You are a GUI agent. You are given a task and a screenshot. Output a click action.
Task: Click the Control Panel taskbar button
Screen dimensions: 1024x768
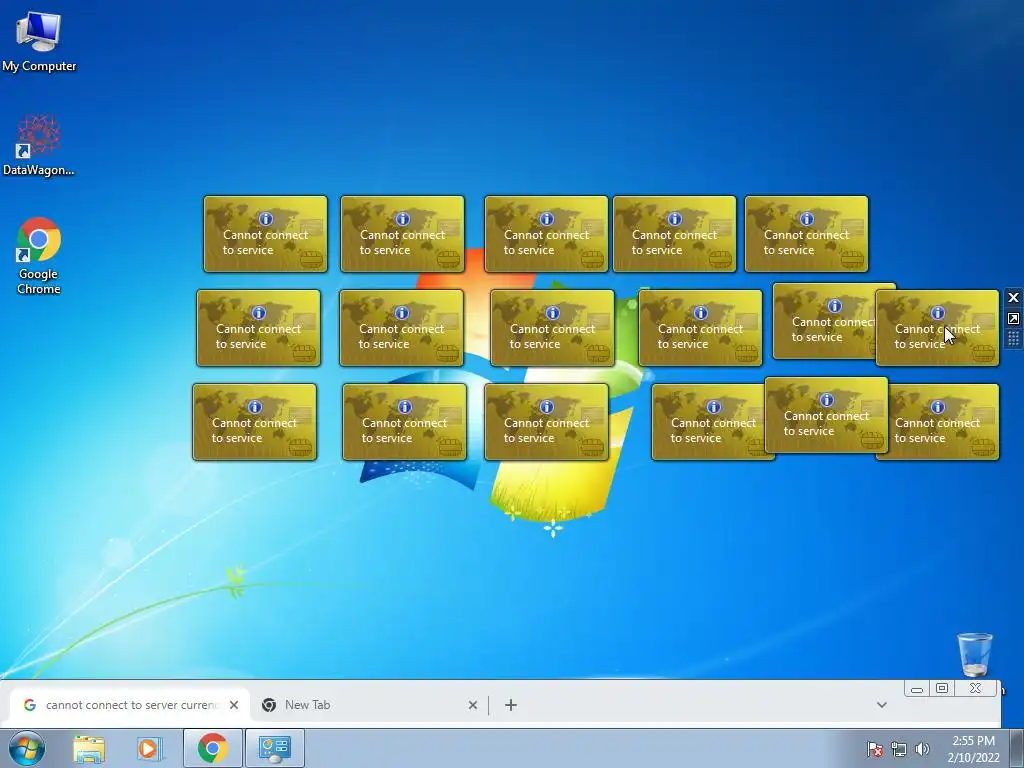point(274,748)
